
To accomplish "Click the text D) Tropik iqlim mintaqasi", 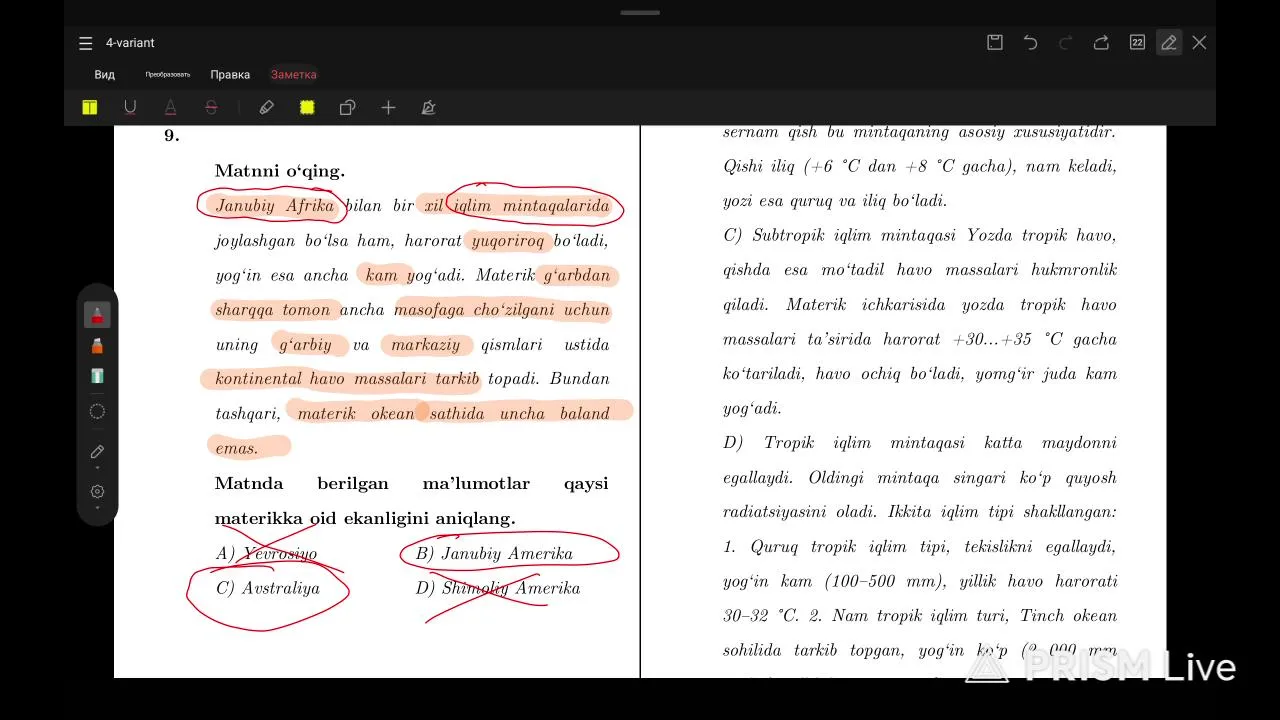I will pos(845,443).
